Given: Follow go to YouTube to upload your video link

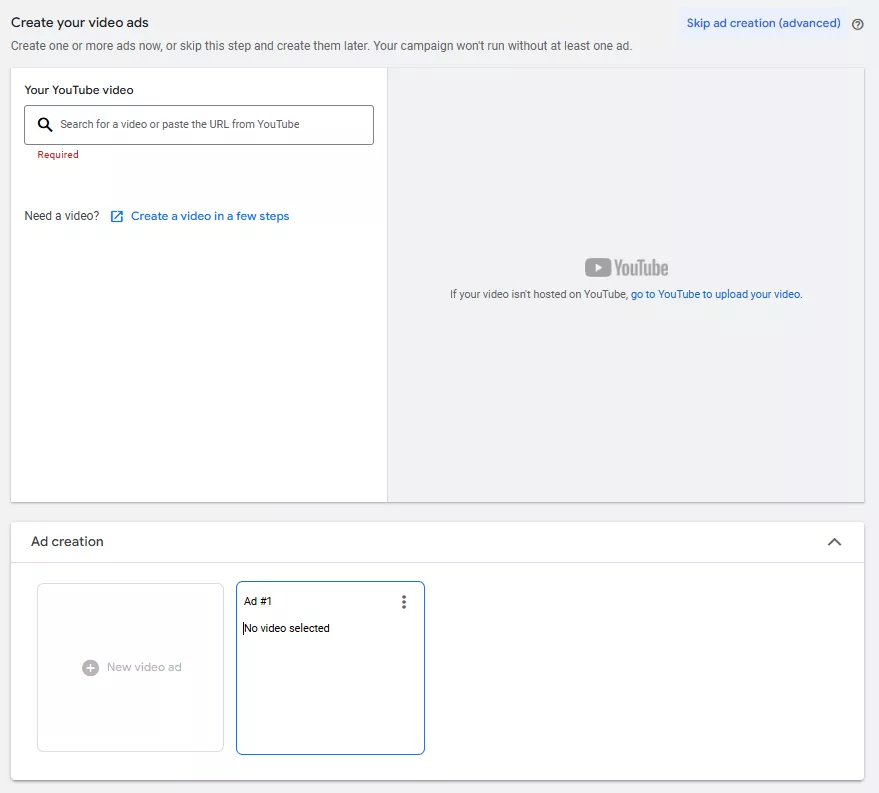Looking at the screenshot, I should point(716,295).
